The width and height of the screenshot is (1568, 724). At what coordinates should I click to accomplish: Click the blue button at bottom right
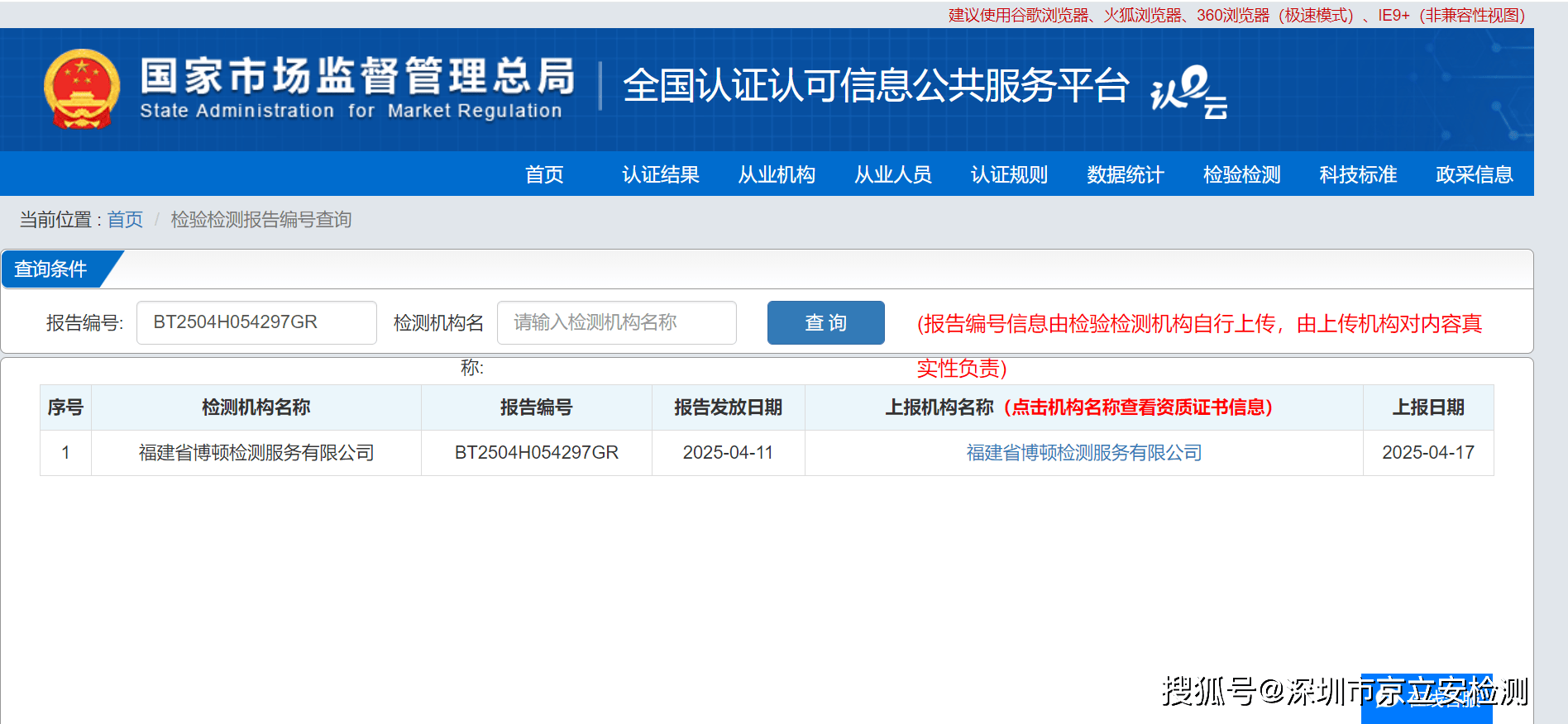pos(1427,699)
